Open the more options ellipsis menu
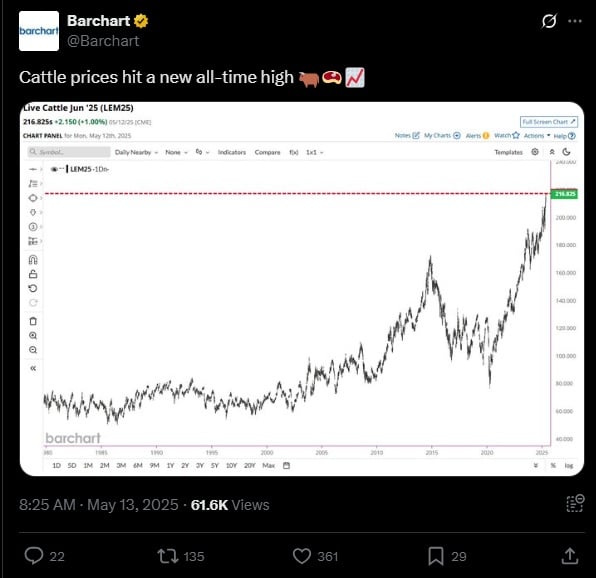596x578 pixels. [575, 21]
